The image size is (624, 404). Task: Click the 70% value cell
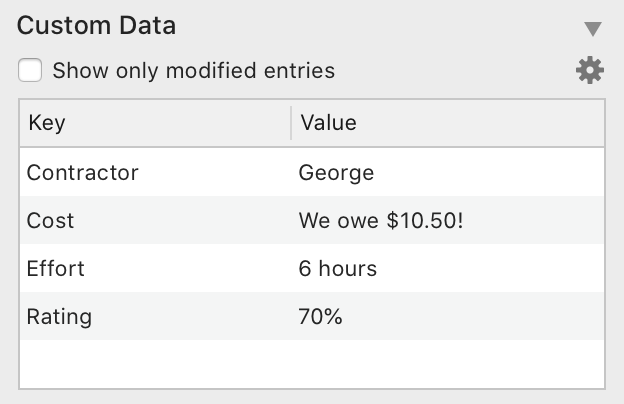point(321,317)
